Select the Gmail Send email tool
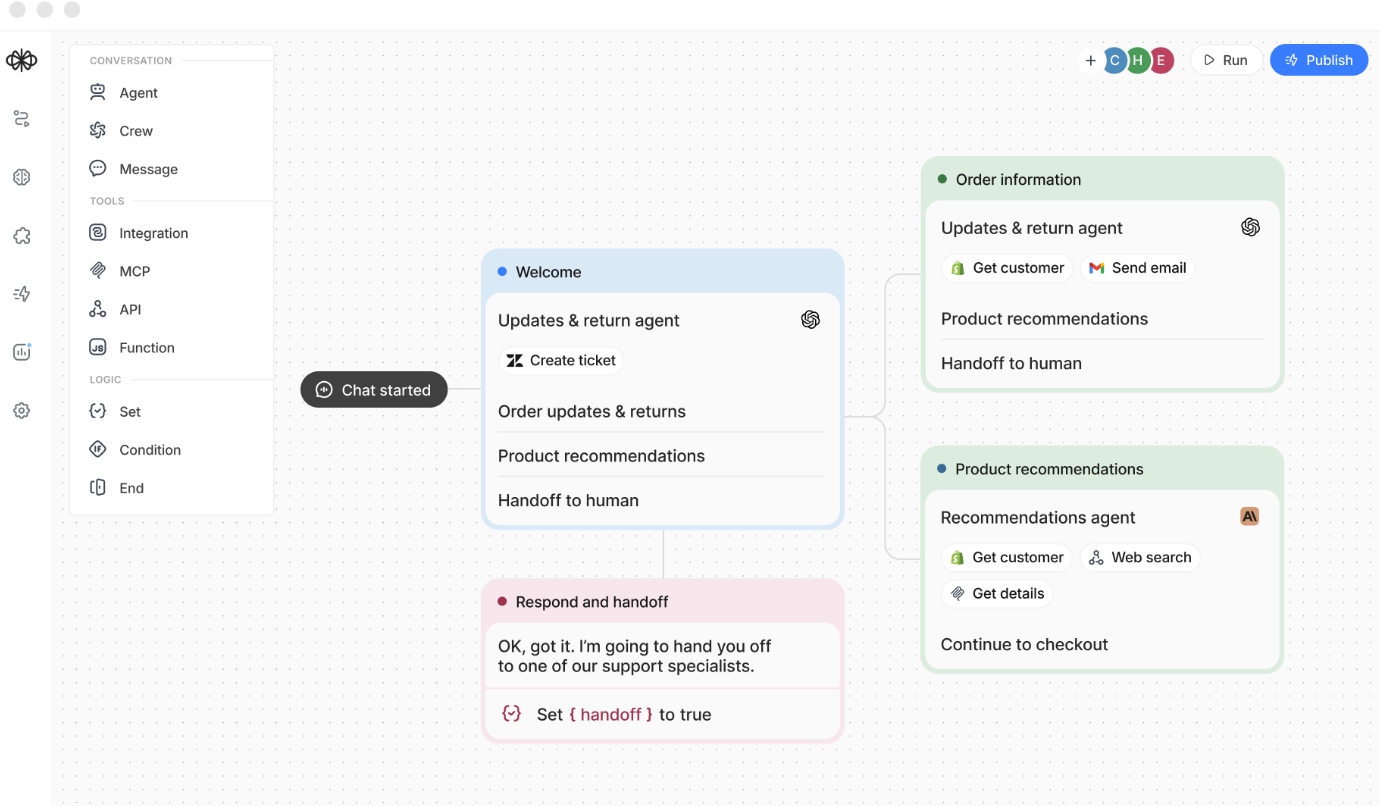 1137,267
